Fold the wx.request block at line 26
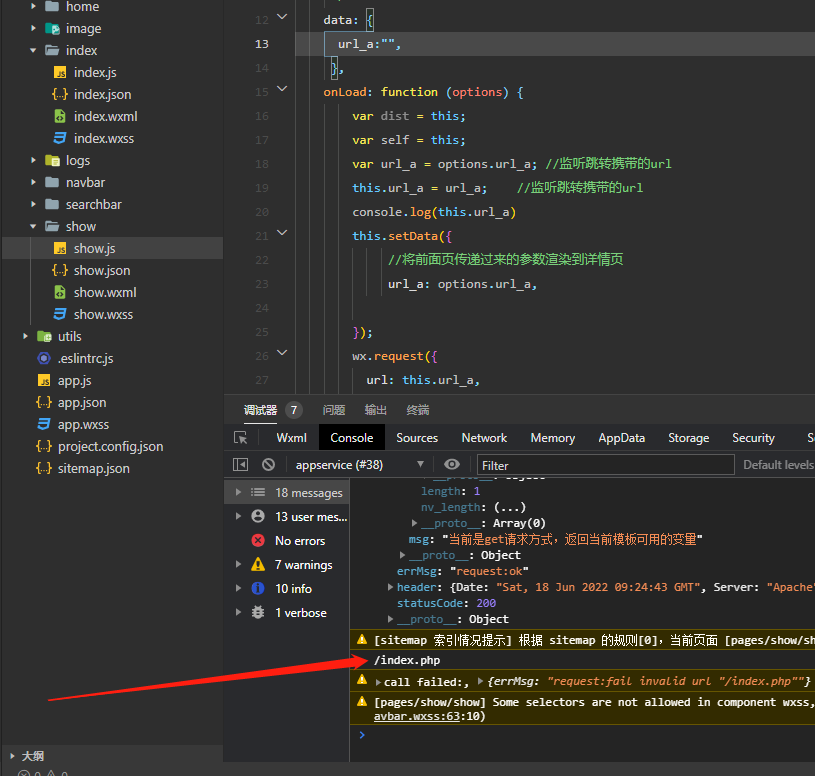Viewport: 815px width, 776px height. [282, 352]
